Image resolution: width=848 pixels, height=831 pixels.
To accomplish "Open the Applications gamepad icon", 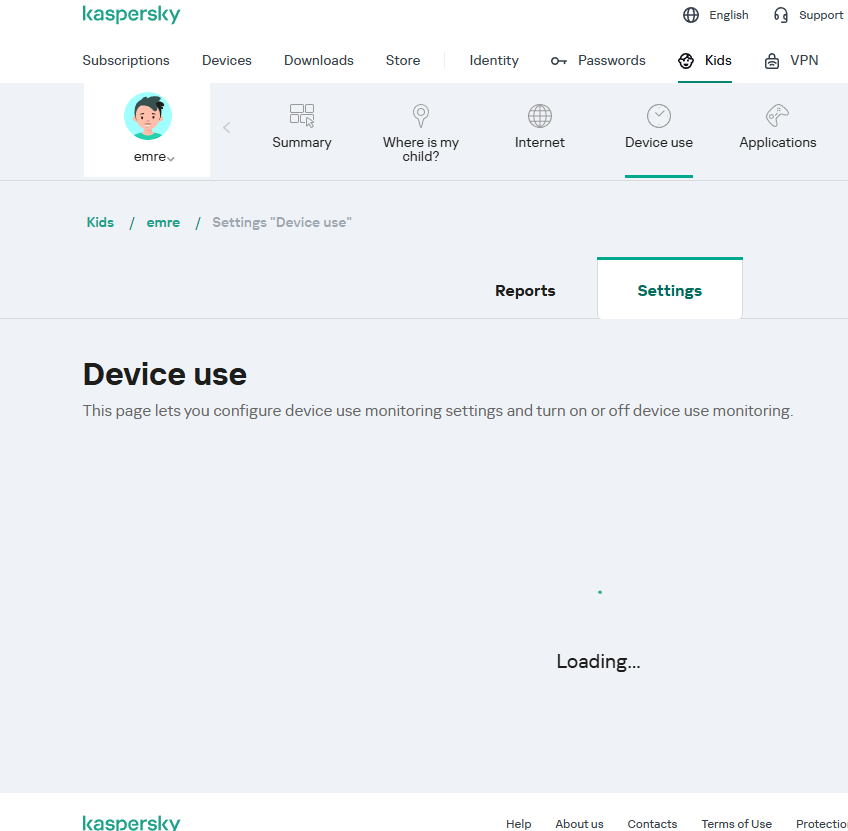I will click(x=778, y=115).
